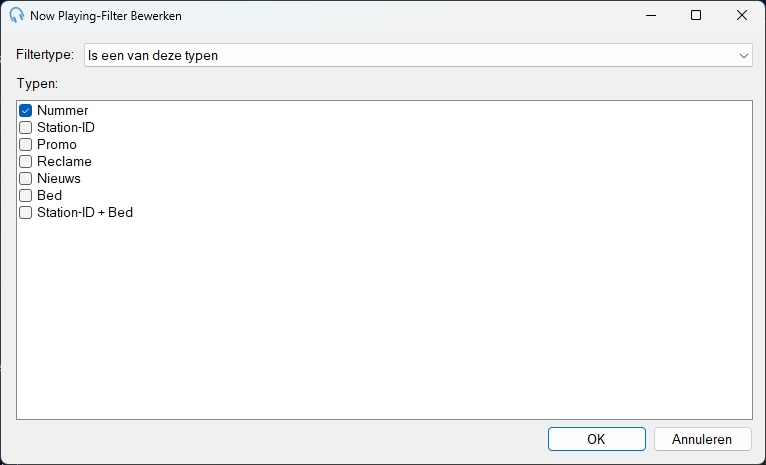Image resolution: width=766 pixels, height=465 pixels.
Task: Uncheck the Nummer checkbox
Action: [x=25, y=110]
